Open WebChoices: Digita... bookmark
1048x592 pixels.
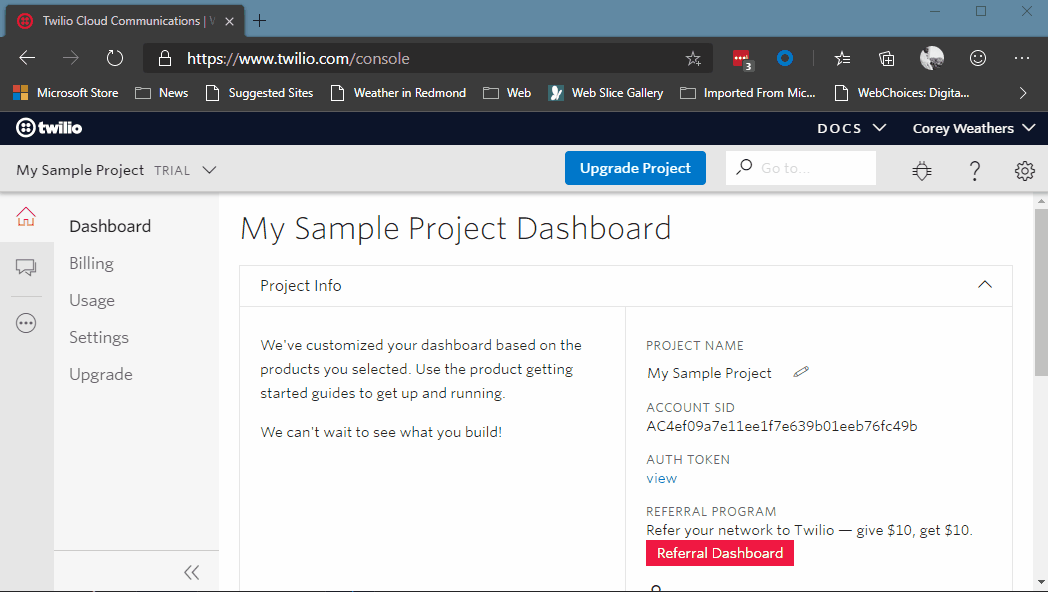click(902, 93)
